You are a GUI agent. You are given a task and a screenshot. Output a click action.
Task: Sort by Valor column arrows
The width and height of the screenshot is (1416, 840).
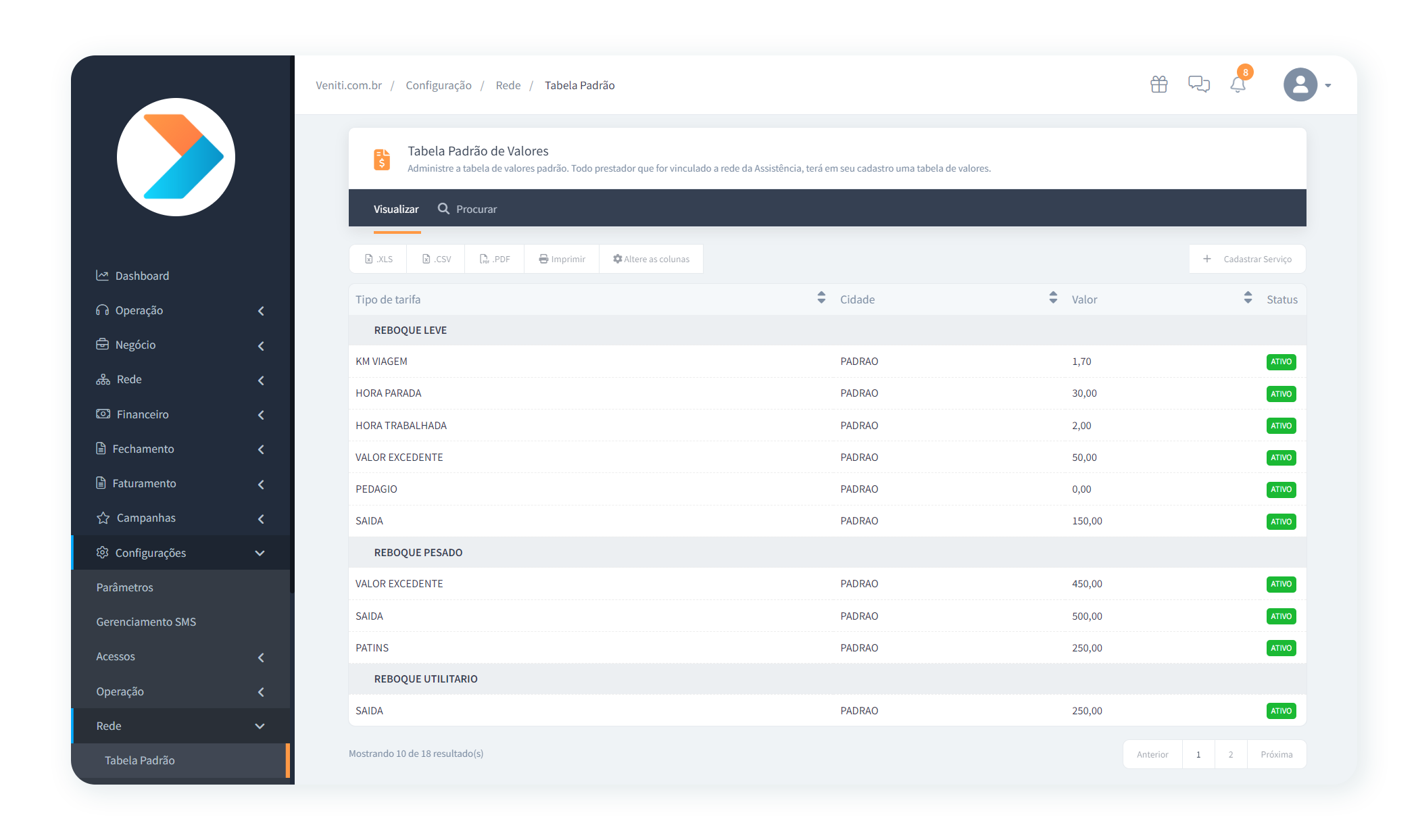click(x=1248, y=297)
